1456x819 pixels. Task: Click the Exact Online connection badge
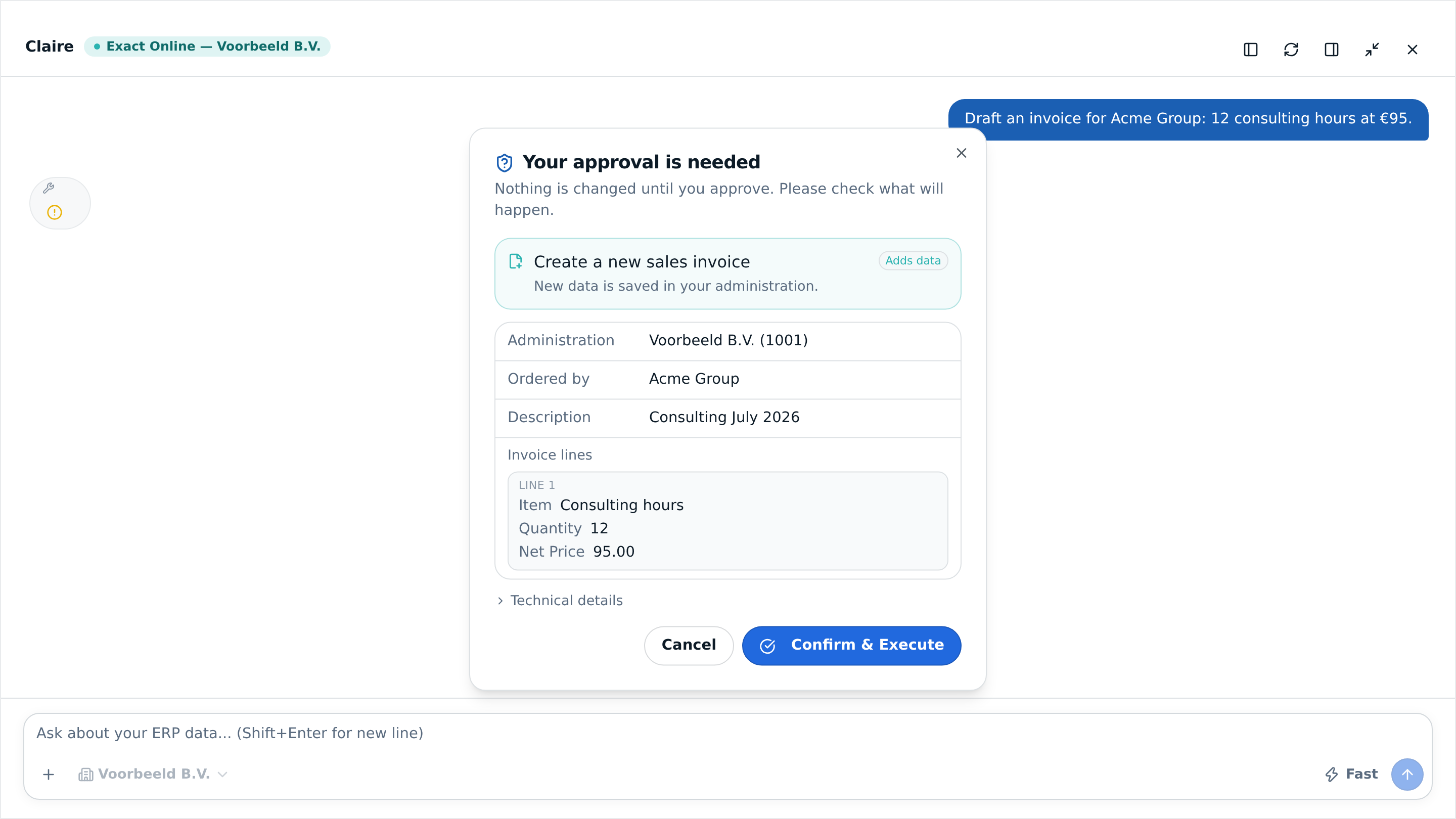pyautogui.click(x=207, y=47)
